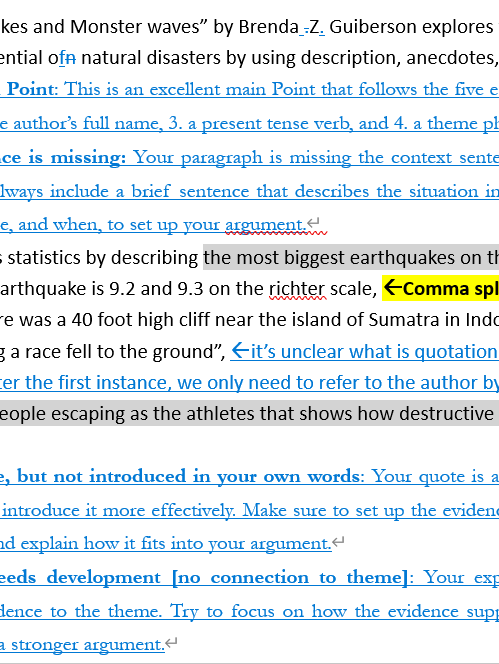Click paragraph mark after "stronger argument."
This screenshot has height=664, width=499.
coord(171,643)
